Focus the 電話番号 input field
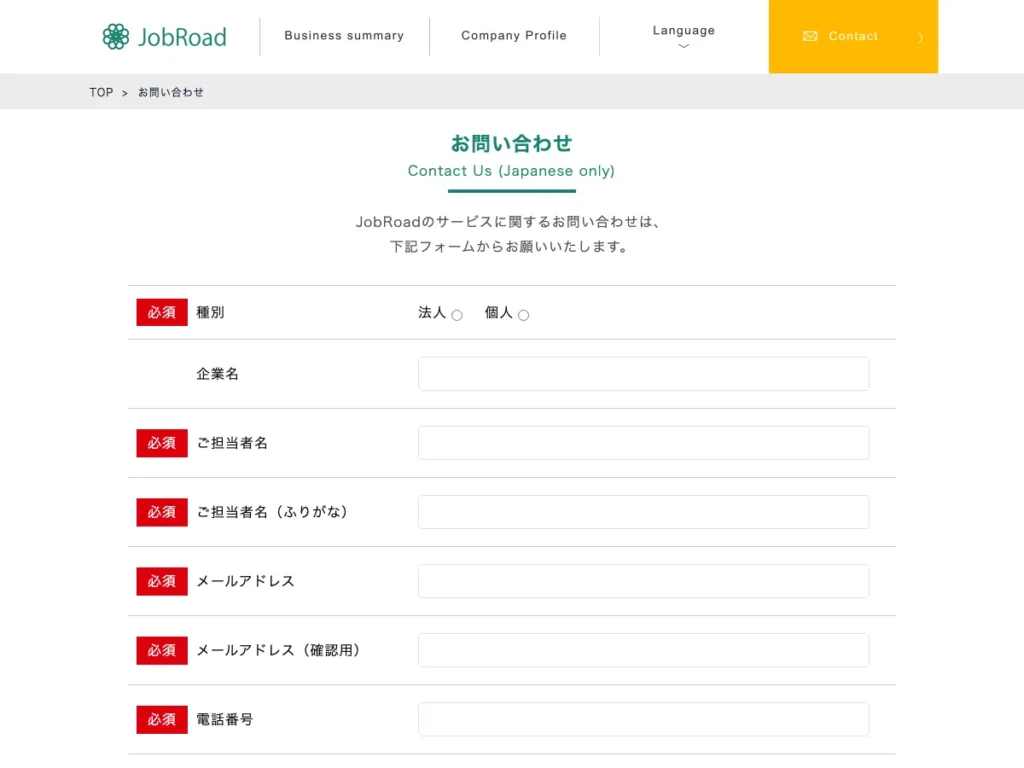The image size is (1024, 768). click(643, 720)
